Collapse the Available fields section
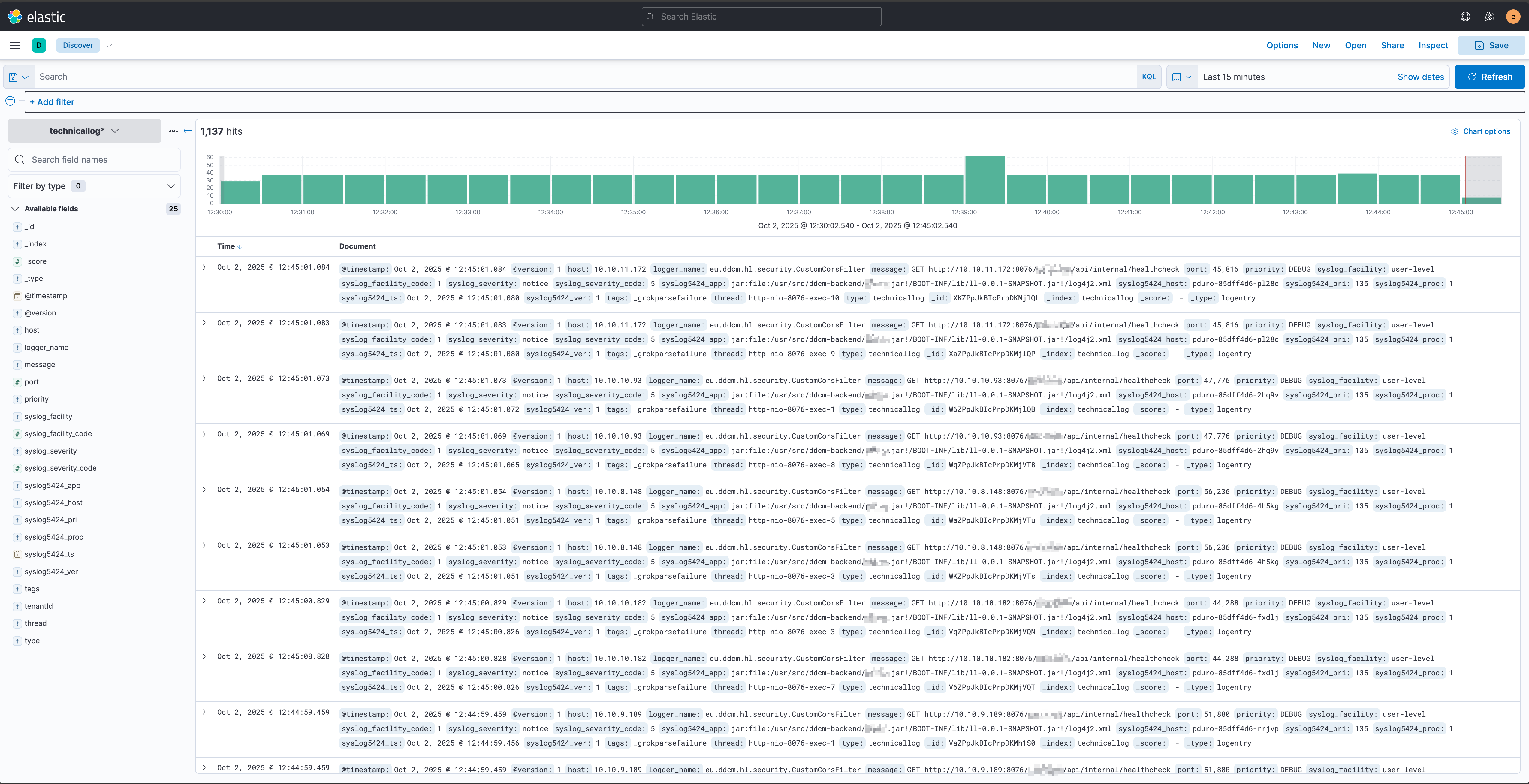This screenshot has height=784, width=1529. [15, 209]
